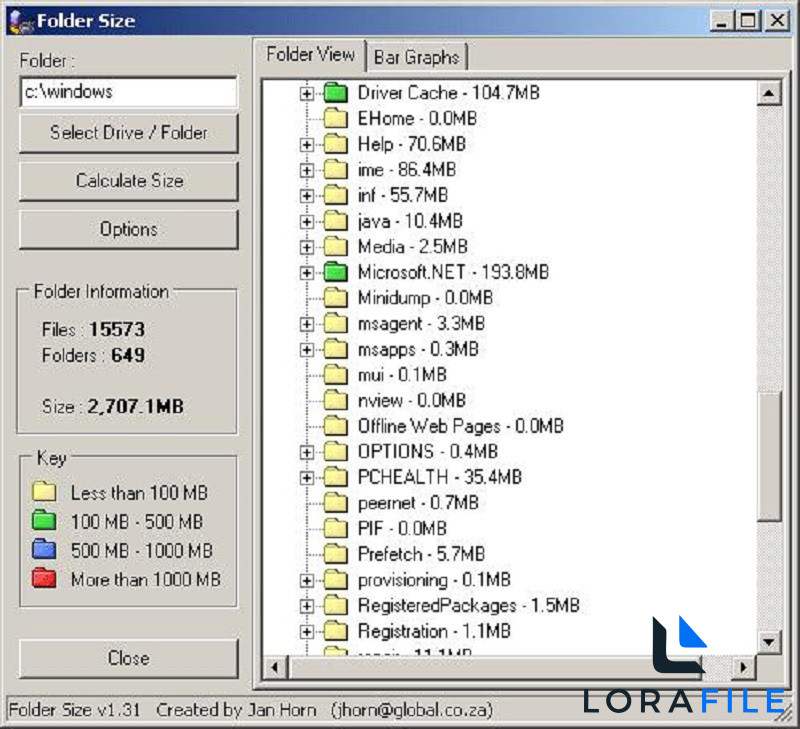Click the vertical scrollbar thumb
This screenshot has height=729, width=800.
769,456
